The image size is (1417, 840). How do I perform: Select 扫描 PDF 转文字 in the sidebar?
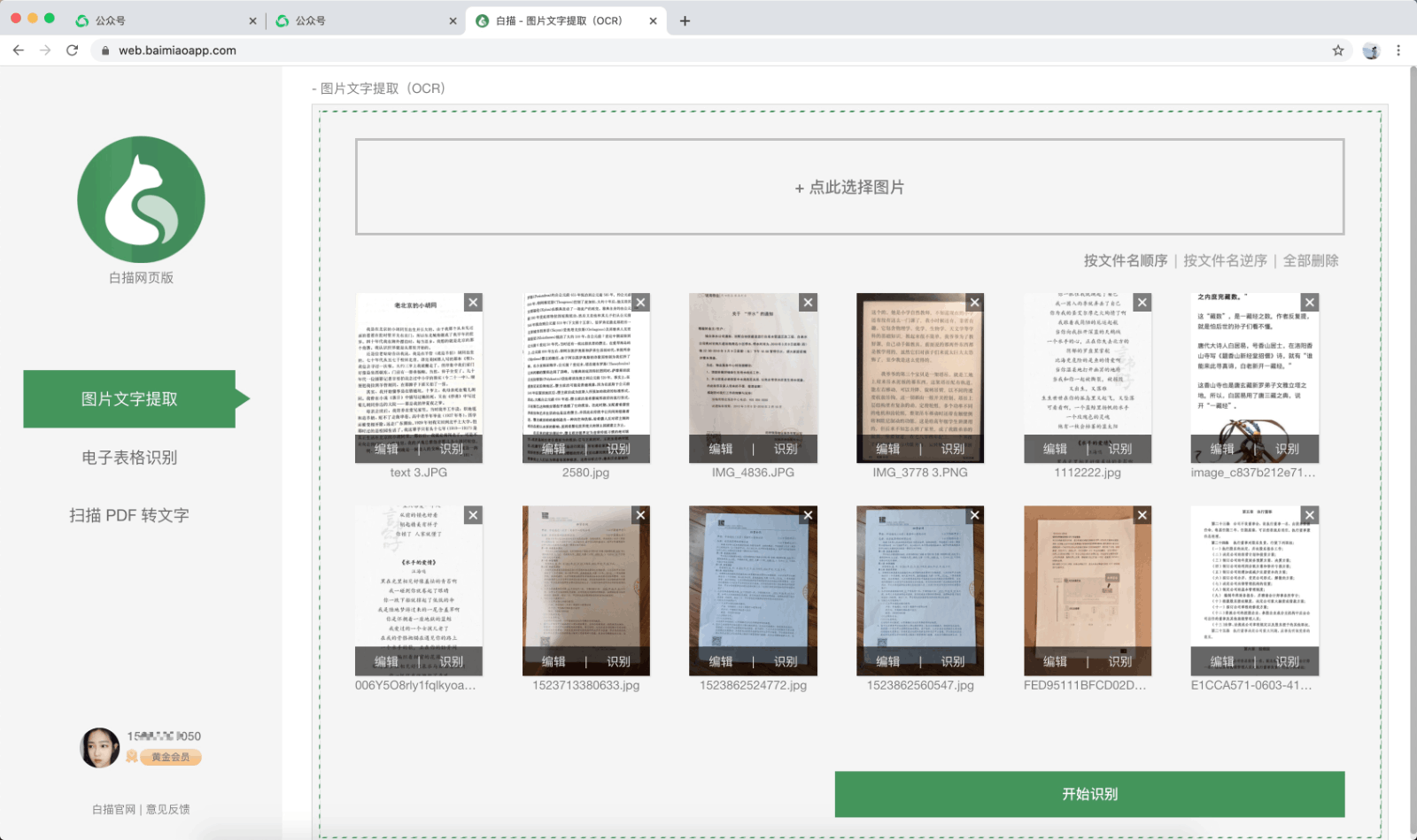pyautogui.click(x=130, y=514)
